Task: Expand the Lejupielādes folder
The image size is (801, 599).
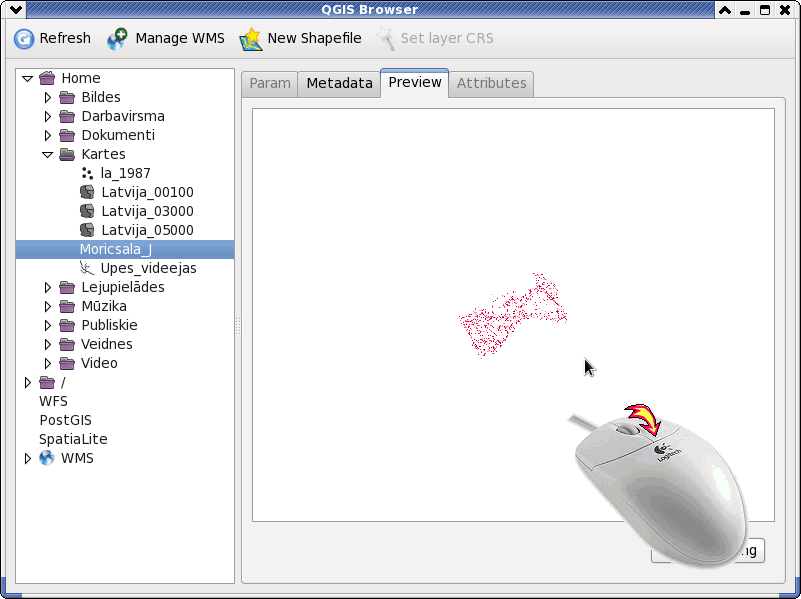Action: pyautogui.click(x=48, y=287)
